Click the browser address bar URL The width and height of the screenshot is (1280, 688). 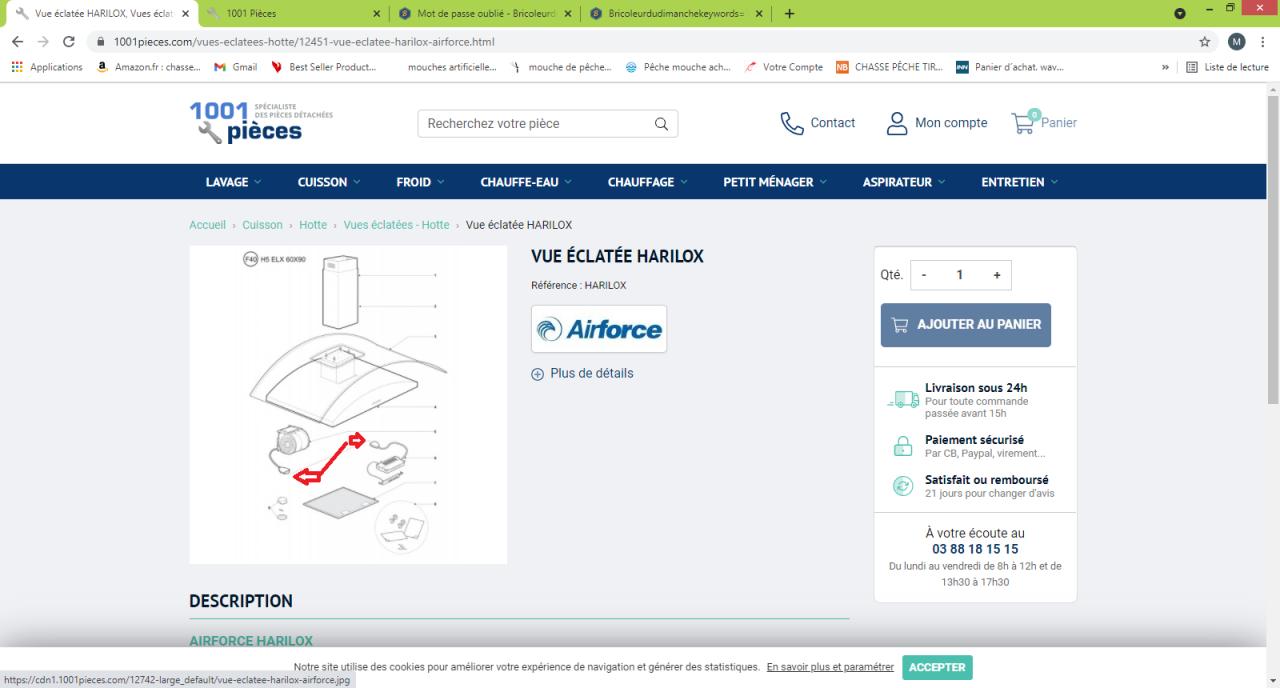[x=304, y=42]
